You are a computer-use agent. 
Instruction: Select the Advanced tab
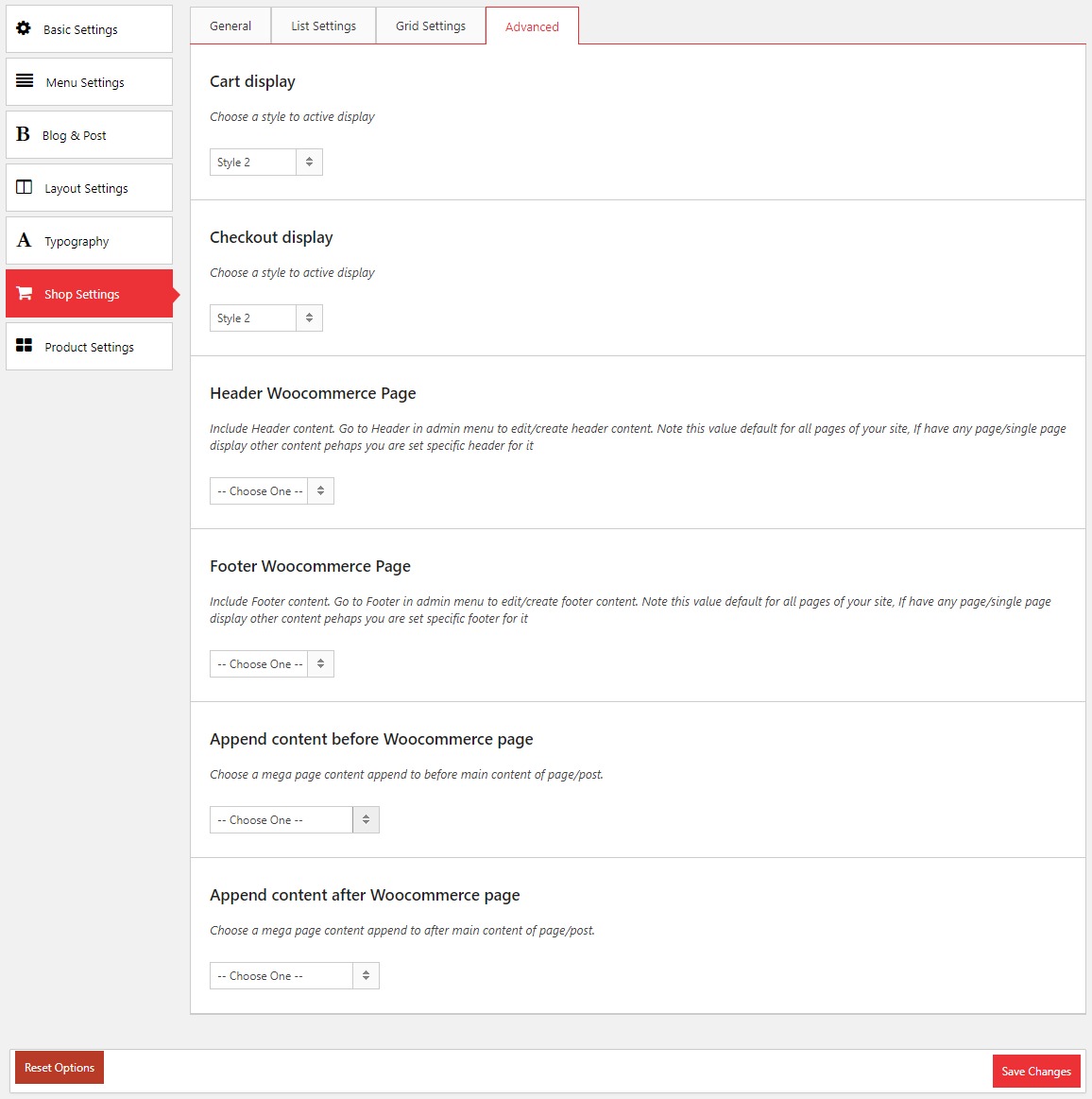pos(532,26)
